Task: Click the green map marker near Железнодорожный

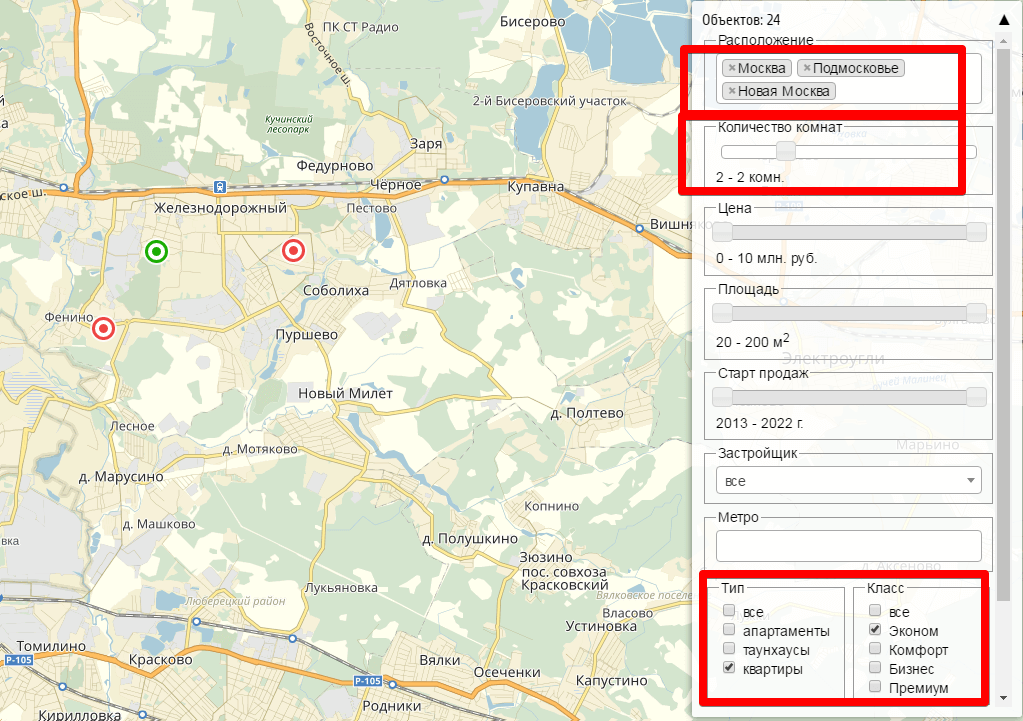Action: tap(155, 251)
